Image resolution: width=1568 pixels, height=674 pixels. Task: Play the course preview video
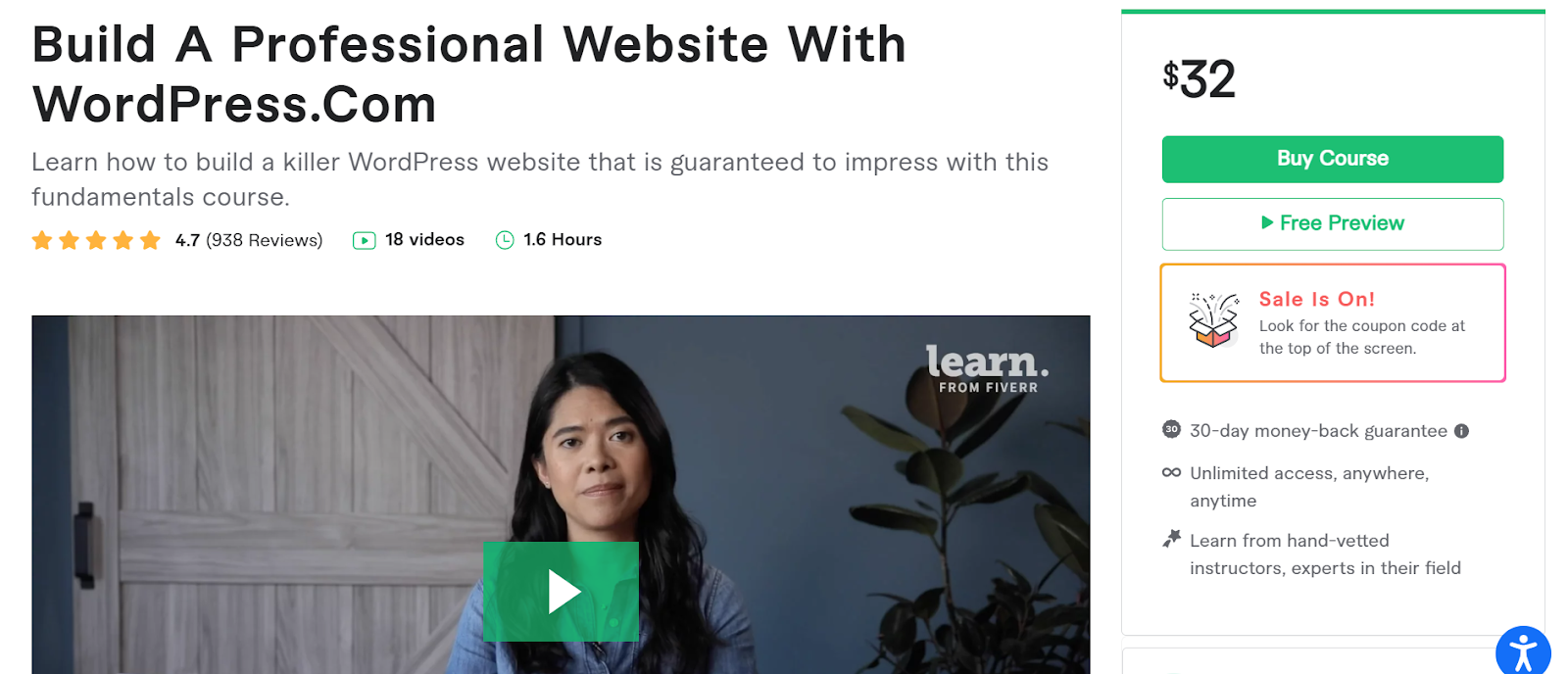[x=561, y=592]
